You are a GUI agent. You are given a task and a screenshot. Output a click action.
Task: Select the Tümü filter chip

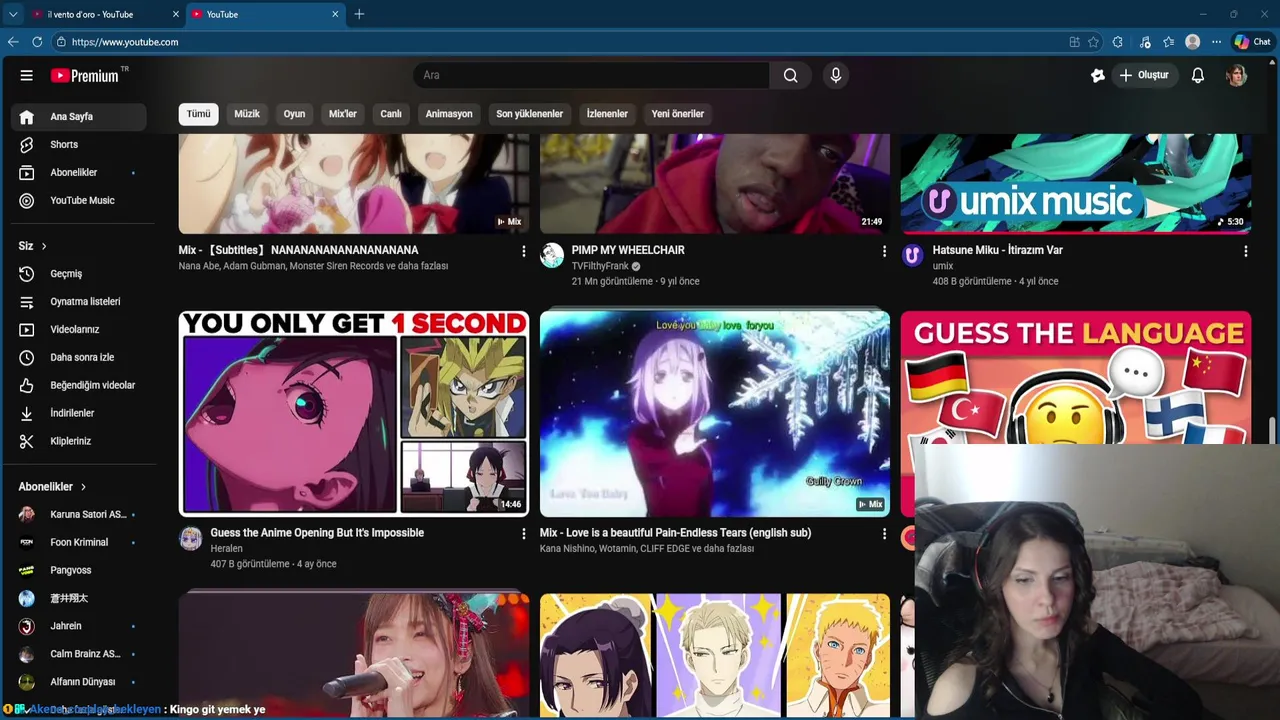(x=199, y=114)
